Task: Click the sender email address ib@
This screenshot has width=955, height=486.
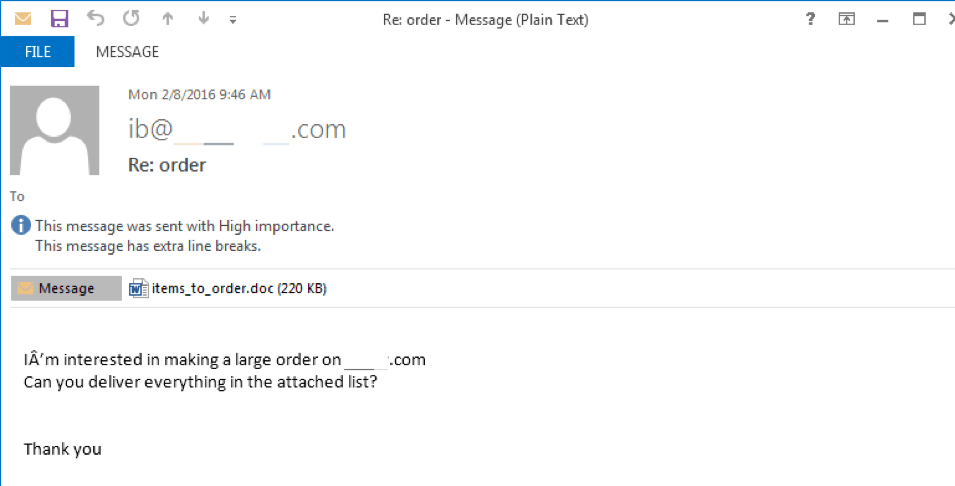Action: [237, 129]
